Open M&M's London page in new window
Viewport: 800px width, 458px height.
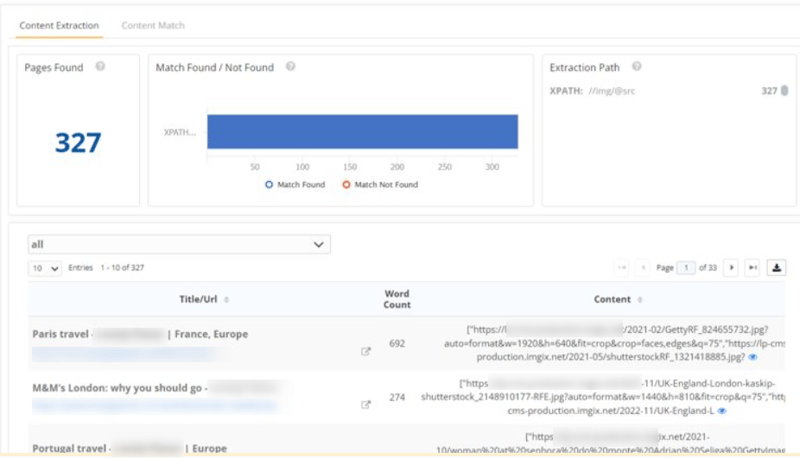coord(365,404)
